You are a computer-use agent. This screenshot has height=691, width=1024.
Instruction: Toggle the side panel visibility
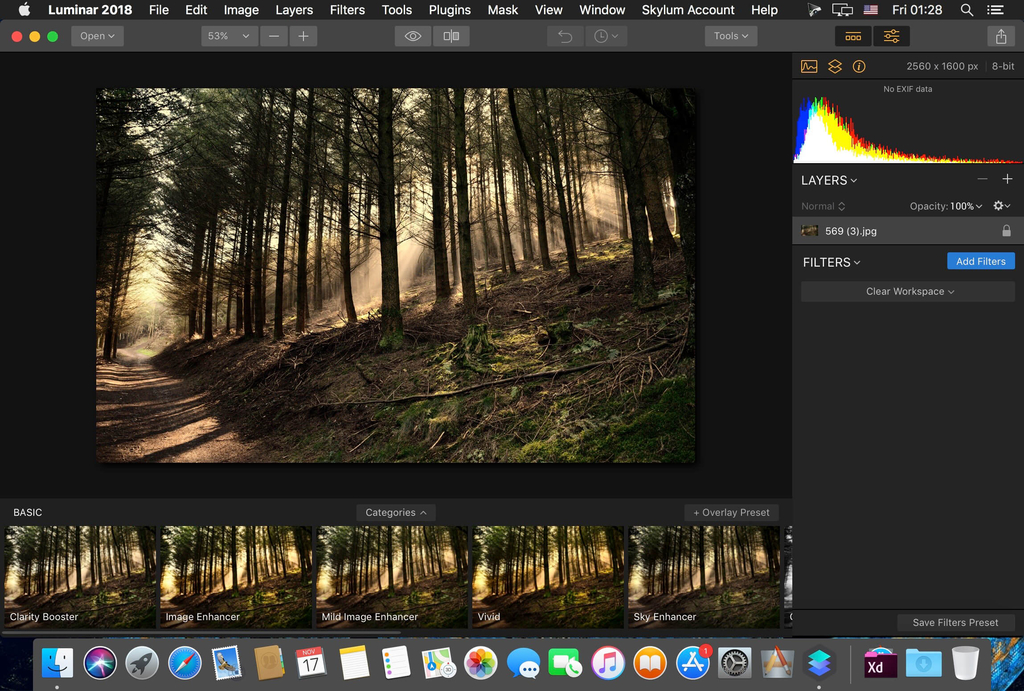tap(891, 36)
